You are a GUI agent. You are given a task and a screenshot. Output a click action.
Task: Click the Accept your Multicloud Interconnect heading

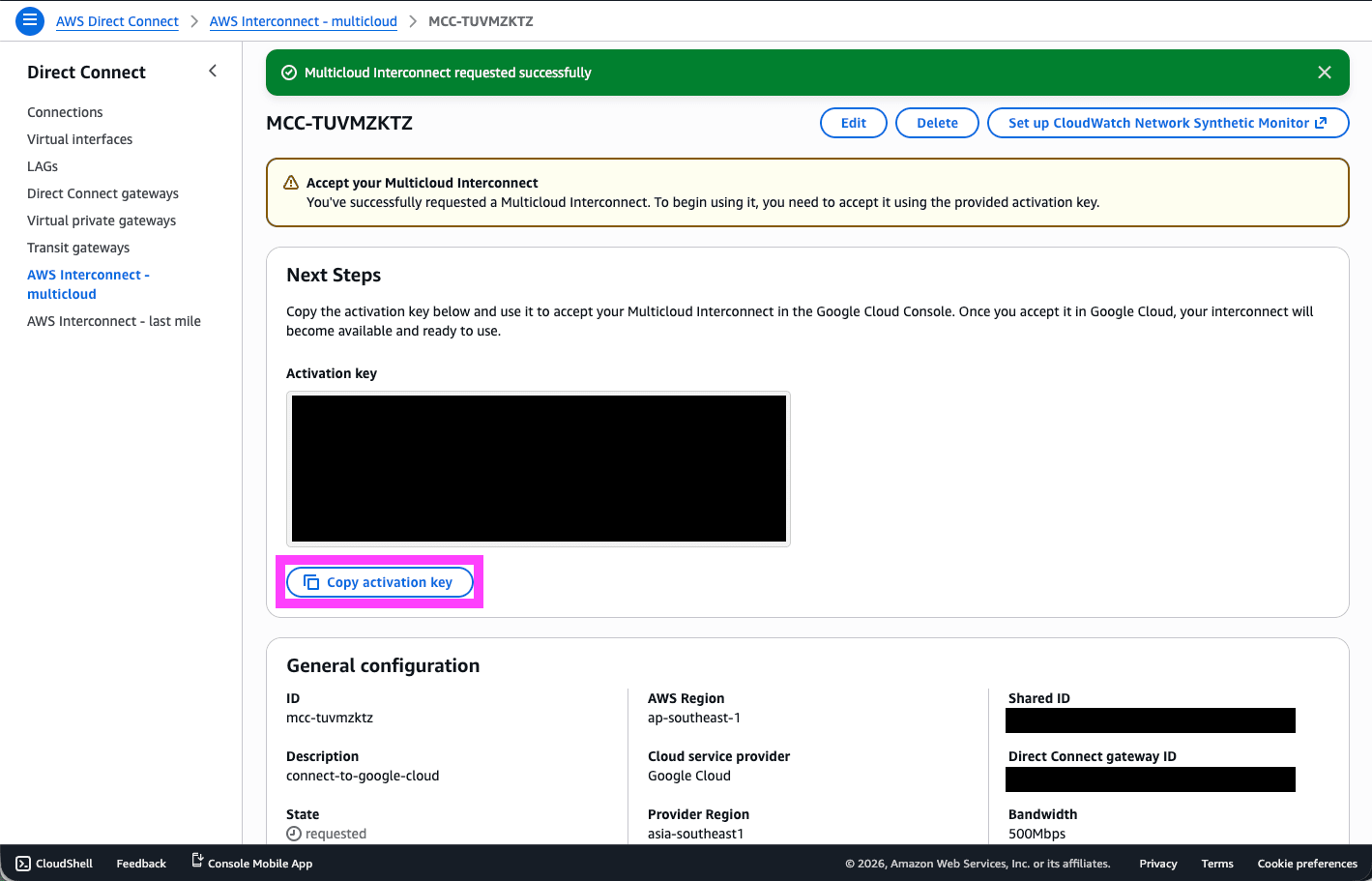pyautogui.click(x=423, y=183)
